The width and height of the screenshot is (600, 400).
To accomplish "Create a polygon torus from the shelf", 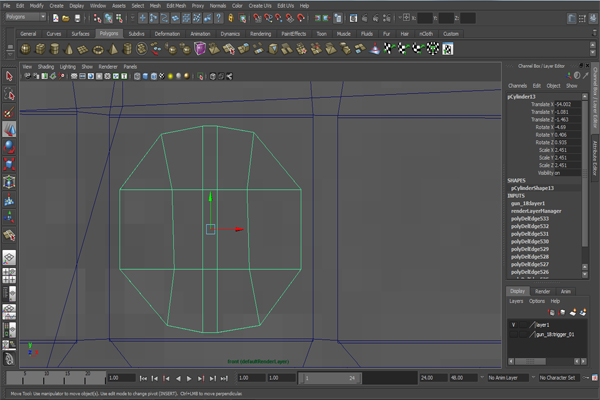I will 98,49.
